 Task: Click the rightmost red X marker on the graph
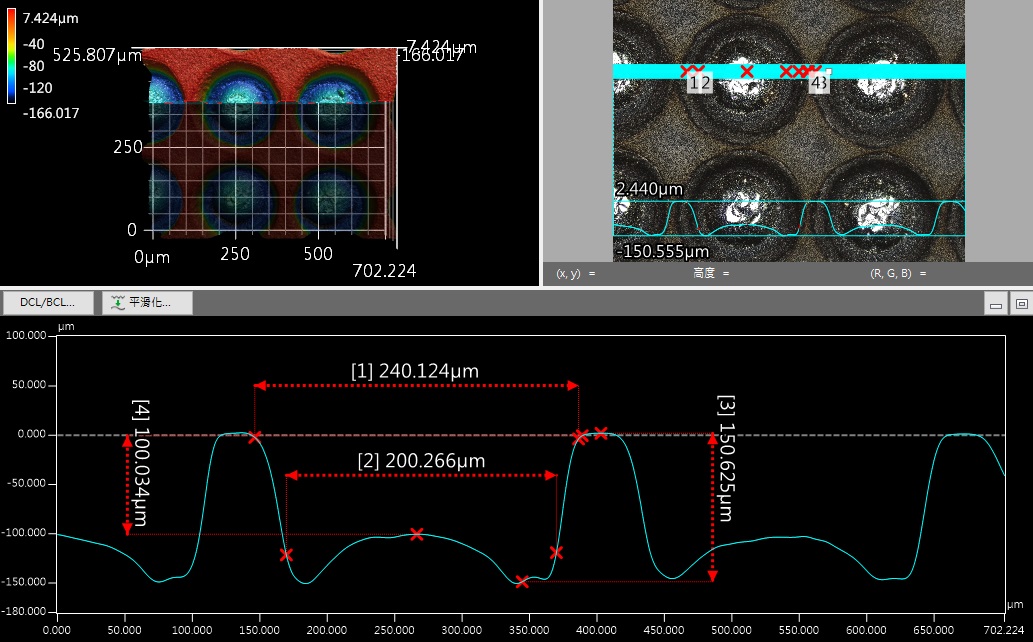(601, 433)
